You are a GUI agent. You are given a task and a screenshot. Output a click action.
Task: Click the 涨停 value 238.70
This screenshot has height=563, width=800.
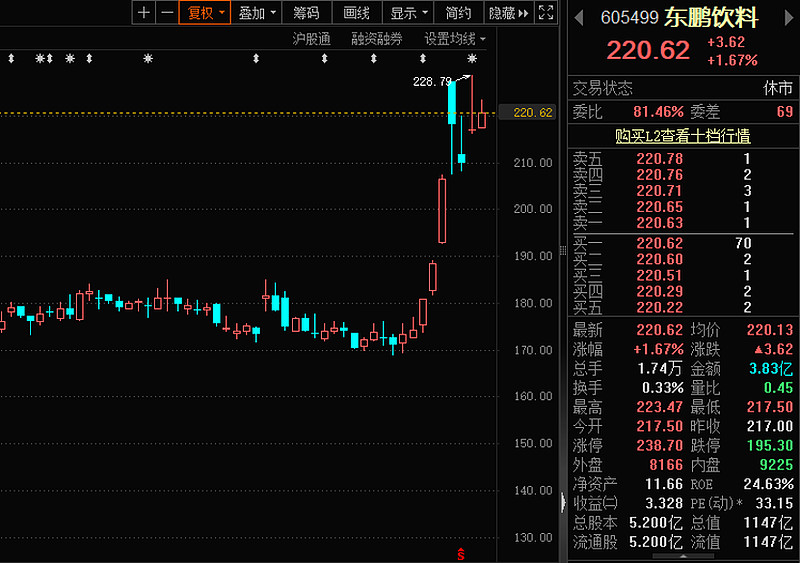pos(659,446)
